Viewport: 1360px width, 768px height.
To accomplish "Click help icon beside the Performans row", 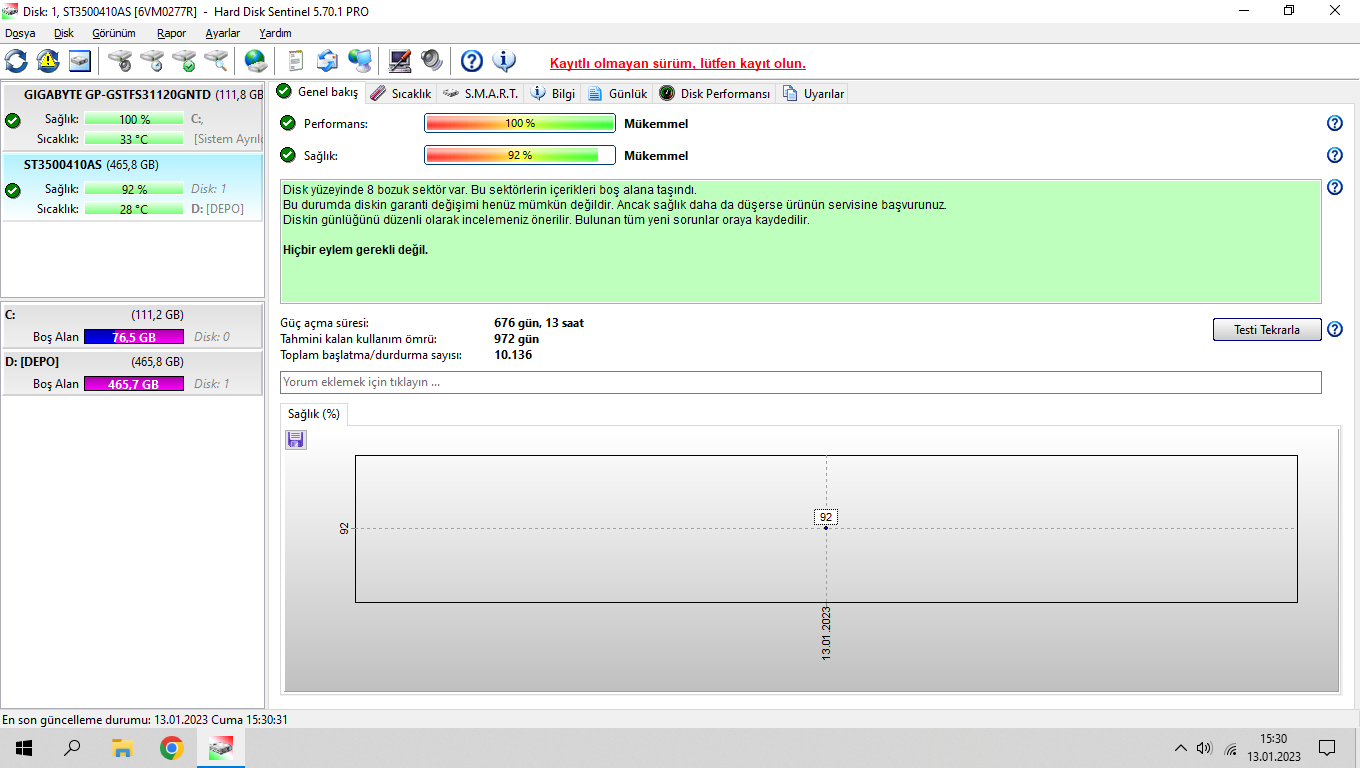I will (x=1334, y=123).
